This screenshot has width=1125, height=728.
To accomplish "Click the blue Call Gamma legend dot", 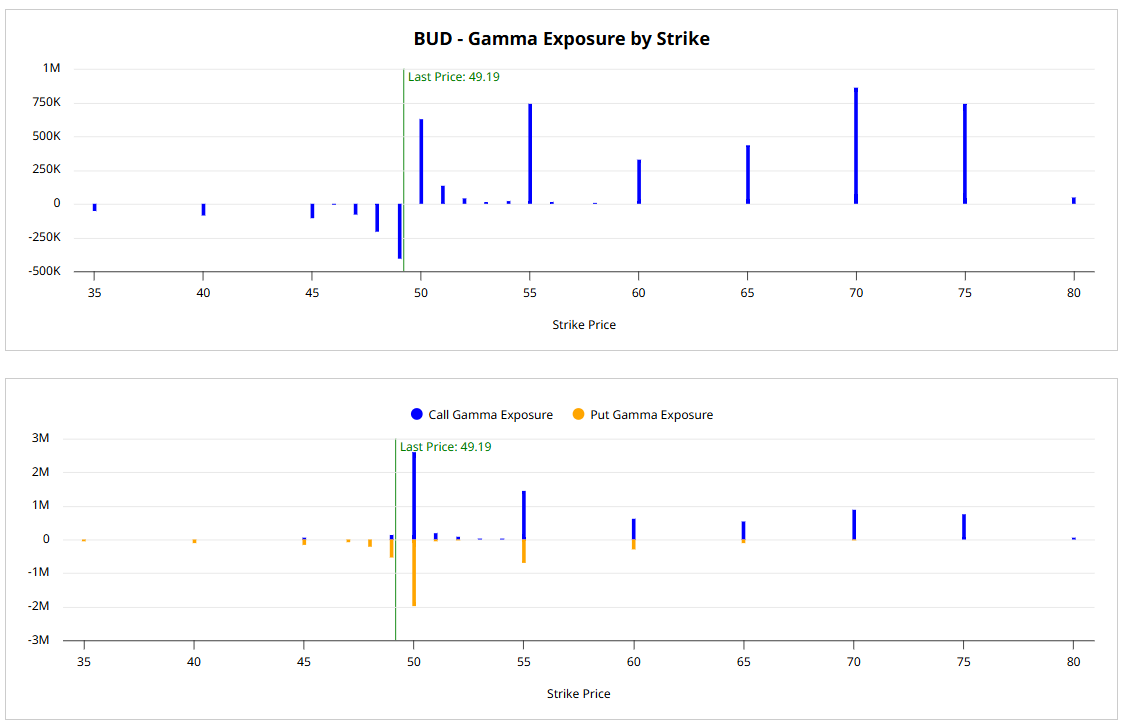I will [x=416, y=415].
